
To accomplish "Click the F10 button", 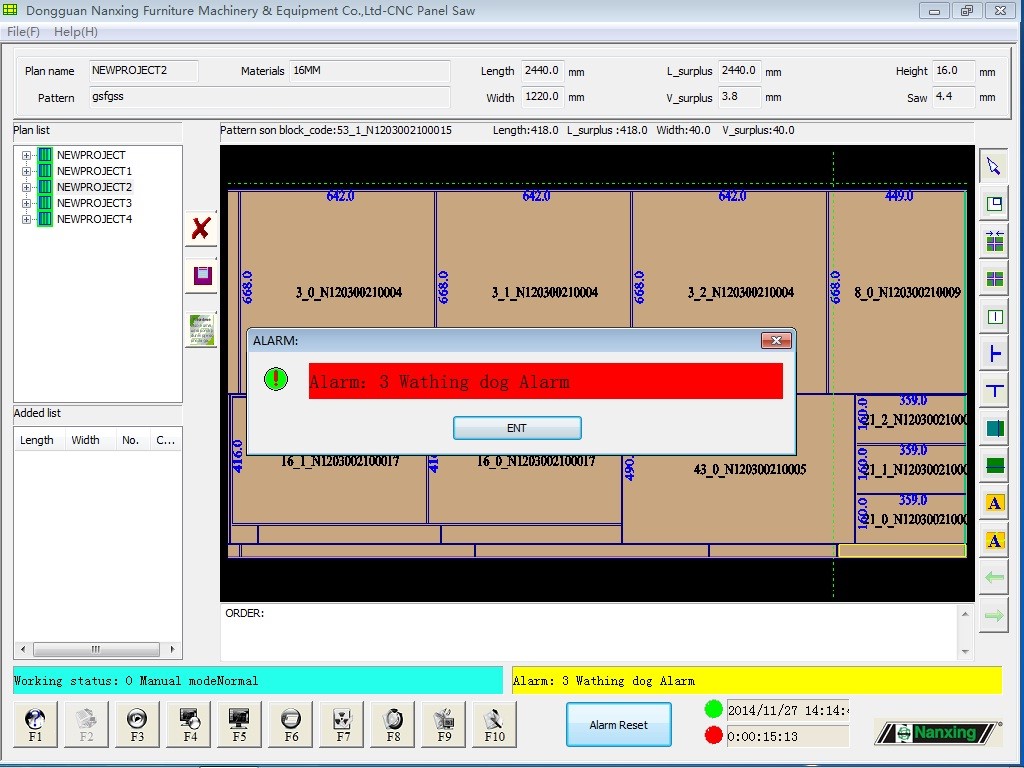I will [494, 724].
